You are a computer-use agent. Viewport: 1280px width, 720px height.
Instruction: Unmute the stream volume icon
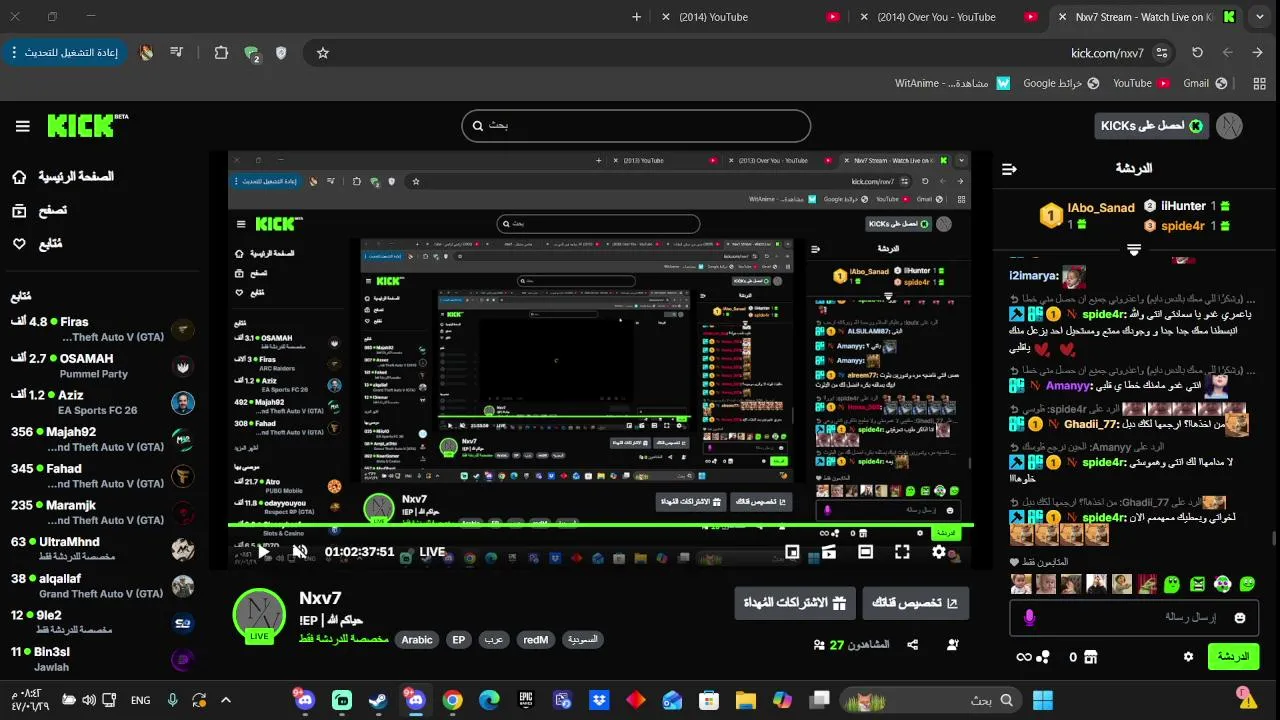[300, 552]
